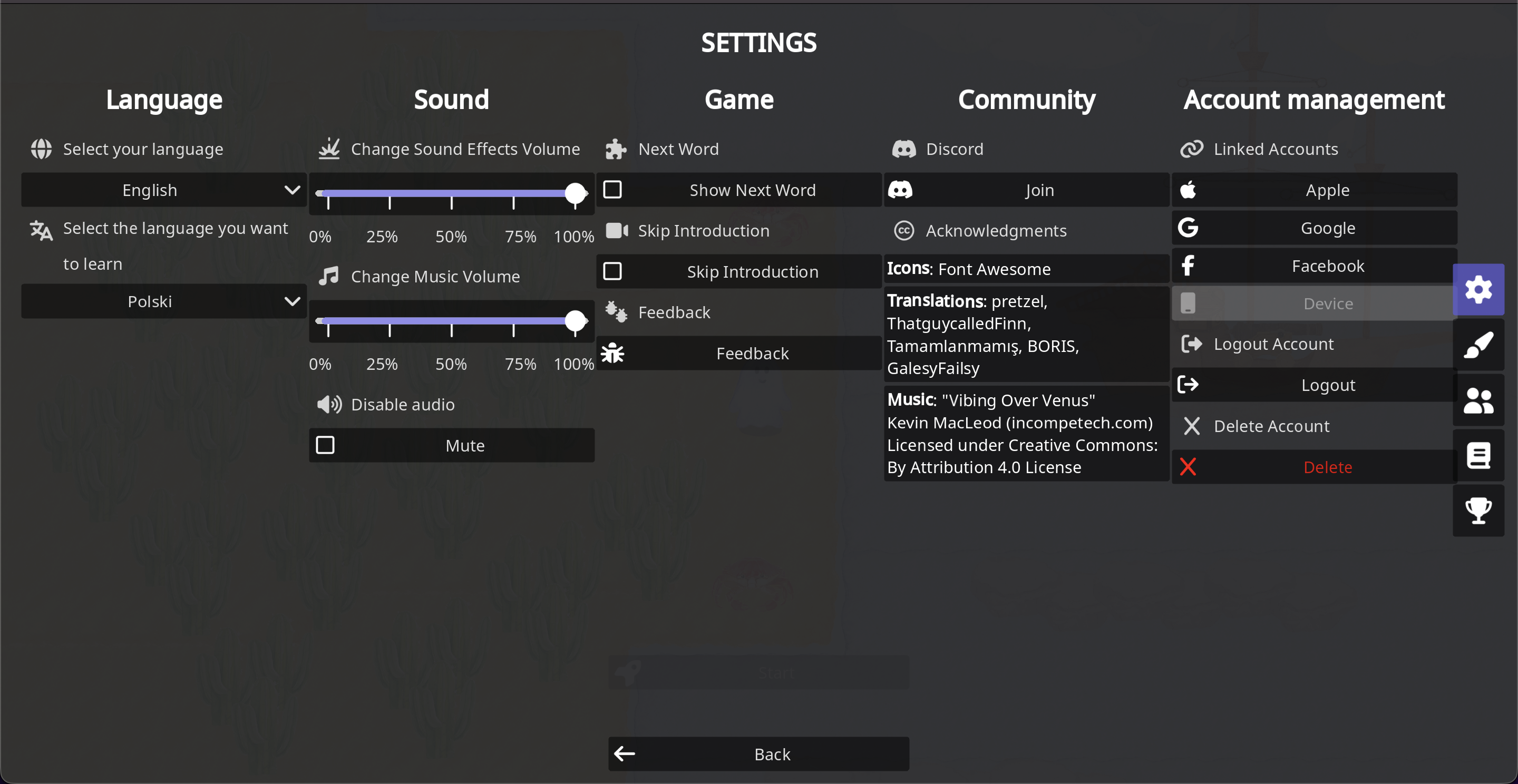This screenshot has width=1518, height=784.
Task: Link the Facebook account
Action: point(1314,266)
